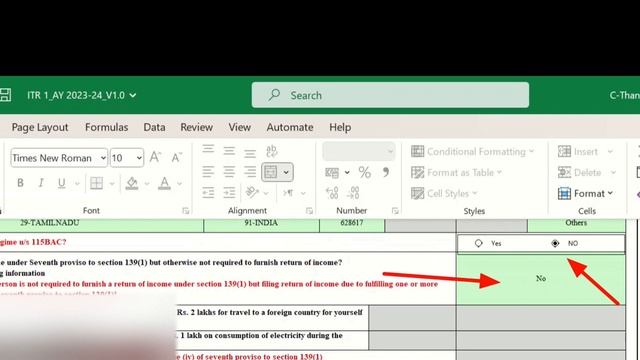The width and height of the screenshot is (640, 360).
Task: Click the Insert cells button
Action: coord(585,151)
